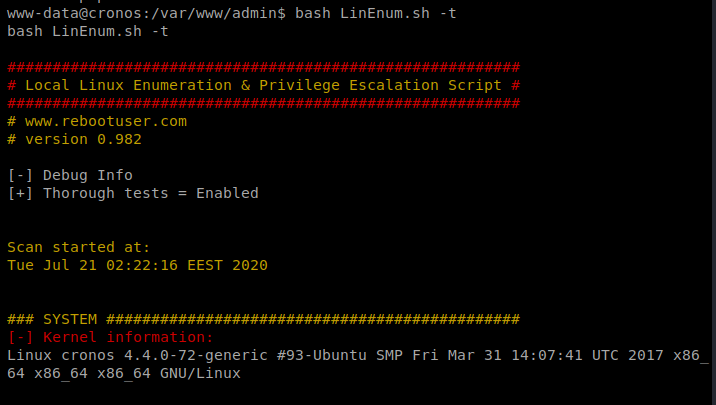716x405 pixels.
Task: Click the word 'Enabled' in thorough tests
Action: [227, 193]
